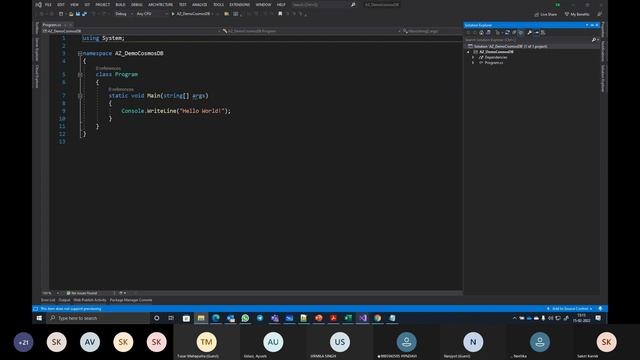Image resolution: width=640 pixels, height=360 pixels.
Task: Click the taskbar search box
Action: [98, 318]
